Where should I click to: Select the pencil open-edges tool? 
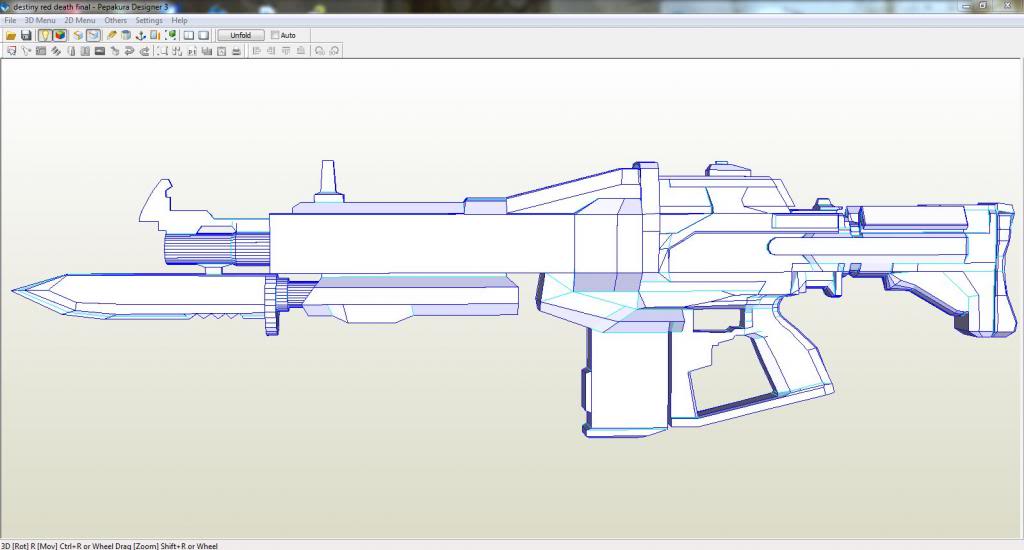[x=112, y=35]
